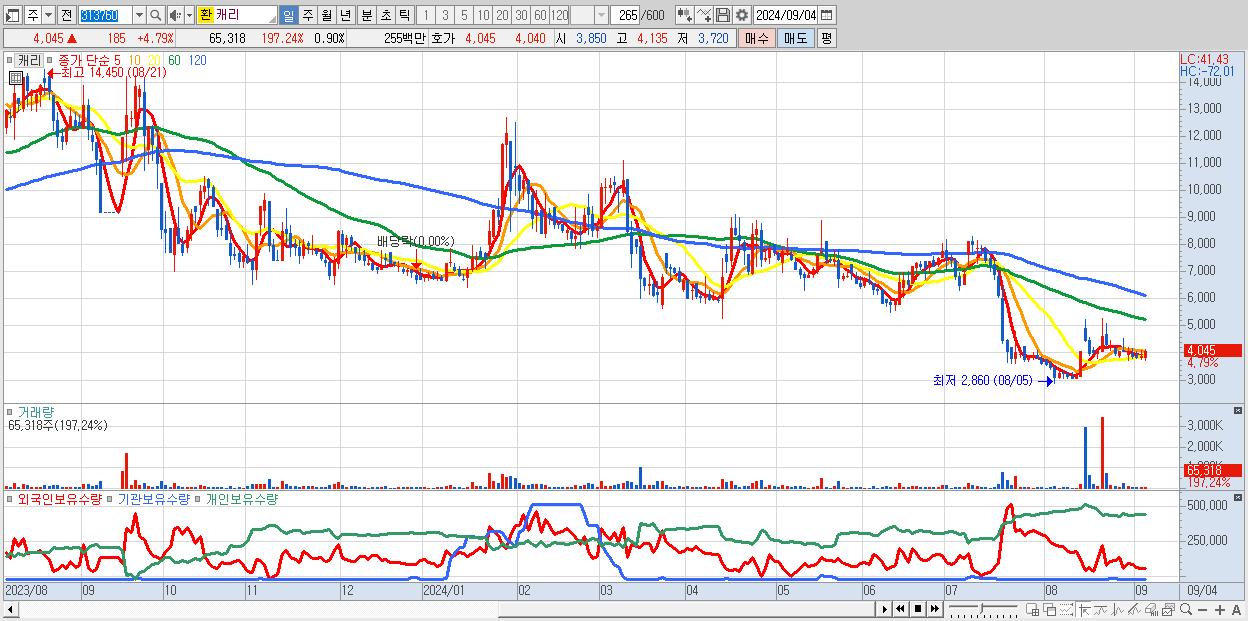Click the 120 moving average legend color
The image size is (1248, 621).
tap(198, 60)
